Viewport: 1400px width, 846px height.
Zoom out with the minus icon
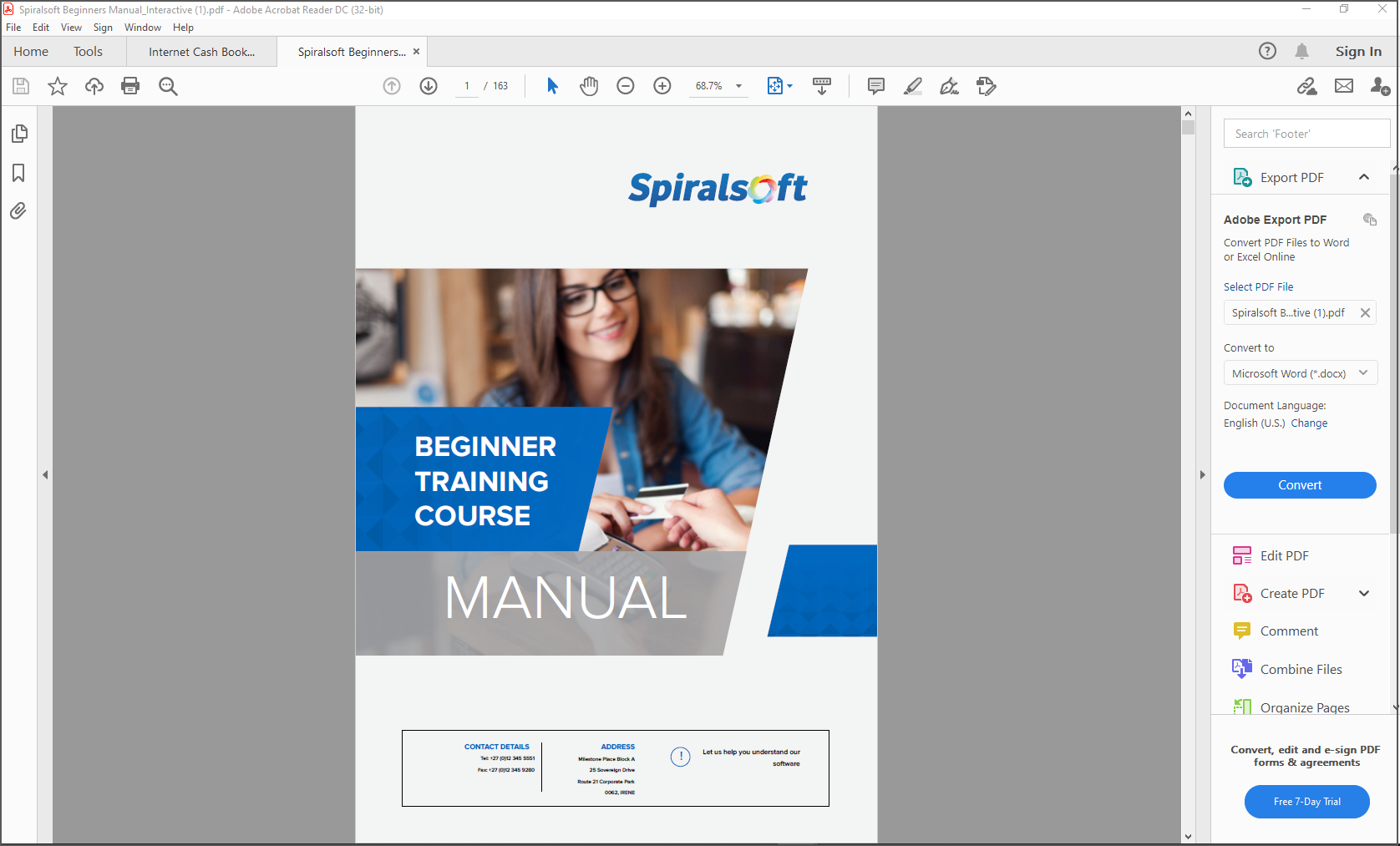point(626,86)
